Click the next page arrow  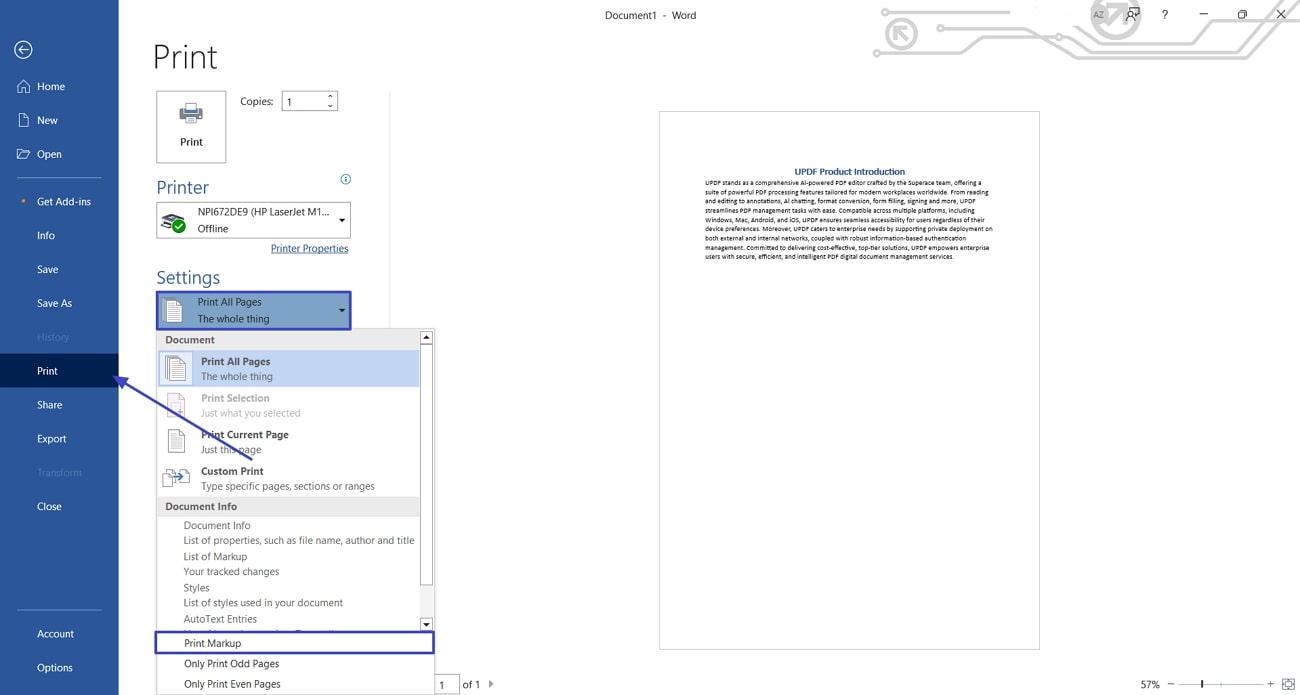tap(491, 684)
